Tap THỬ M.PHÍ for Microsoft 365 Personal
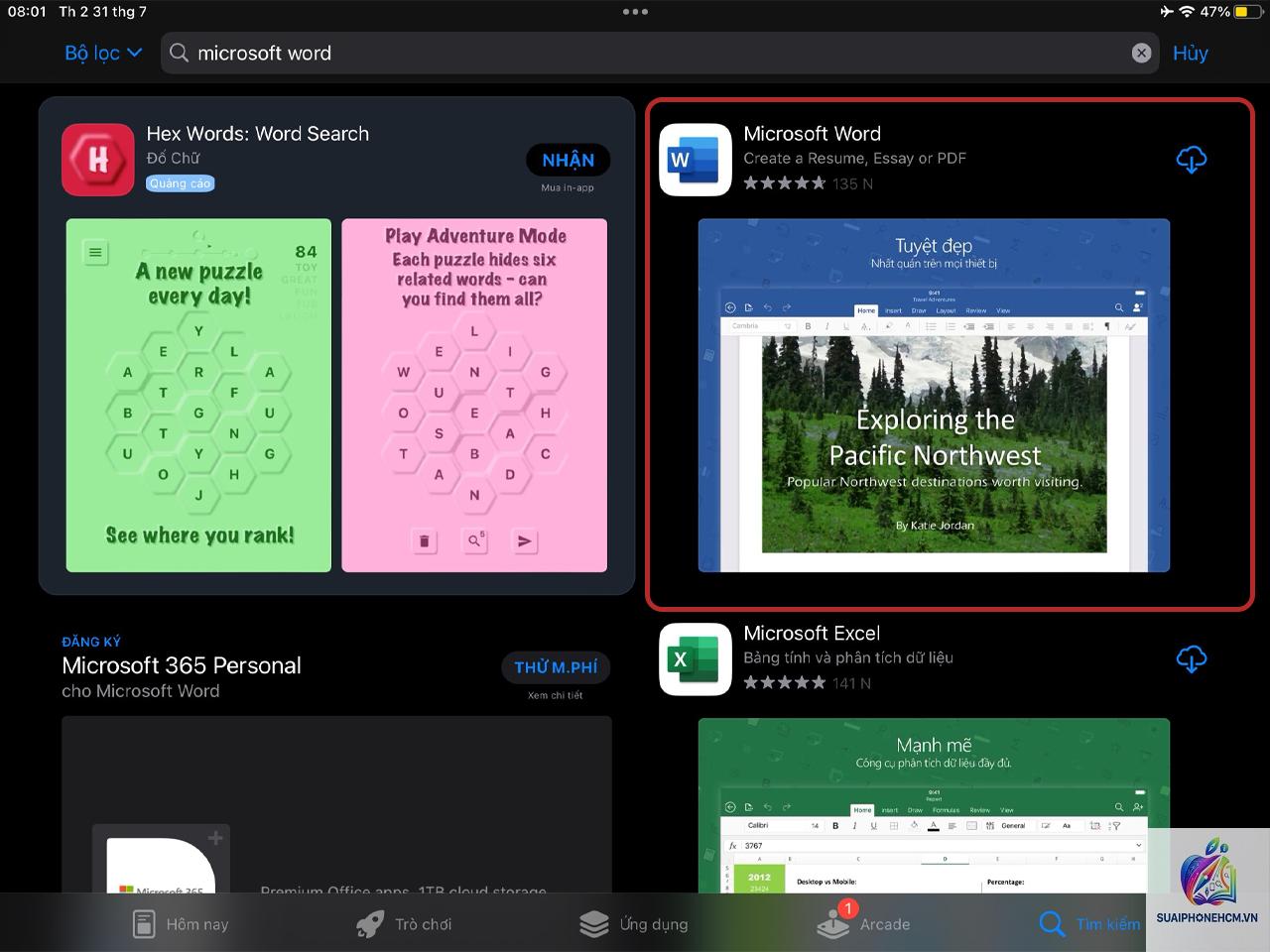 [x=556, y=667]
